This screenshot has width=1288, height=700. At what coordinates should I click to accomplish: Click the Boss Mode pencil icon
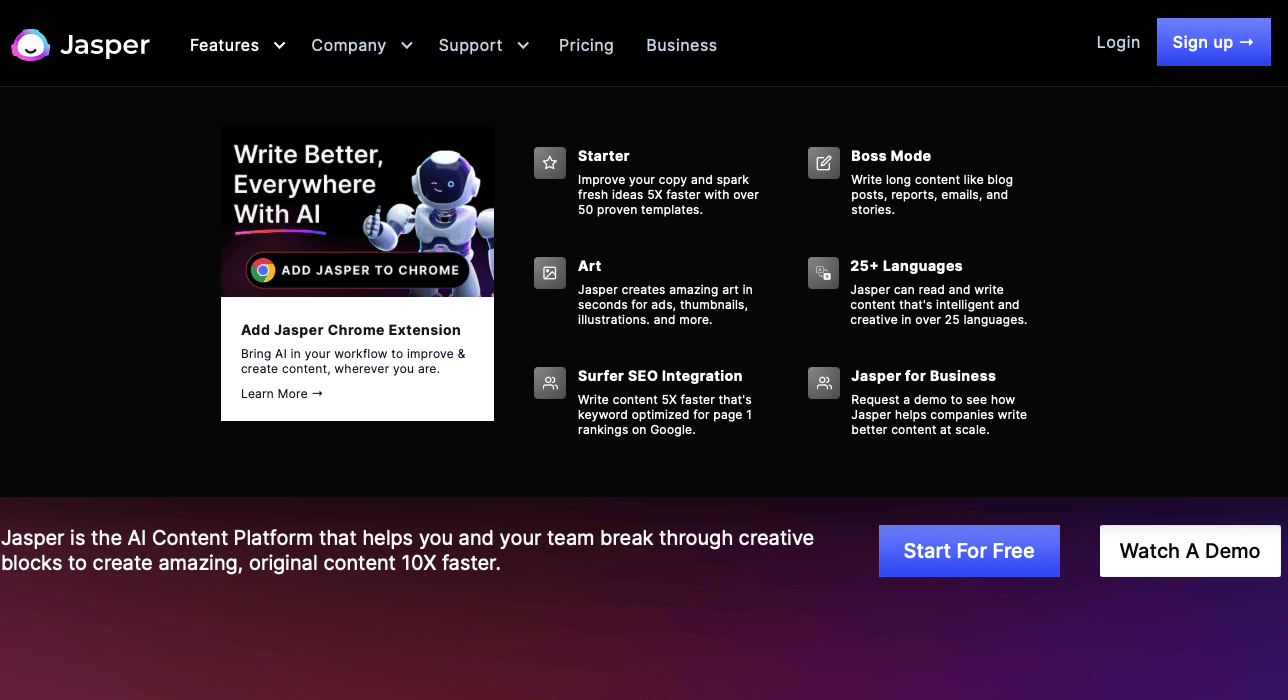point(824,163)
